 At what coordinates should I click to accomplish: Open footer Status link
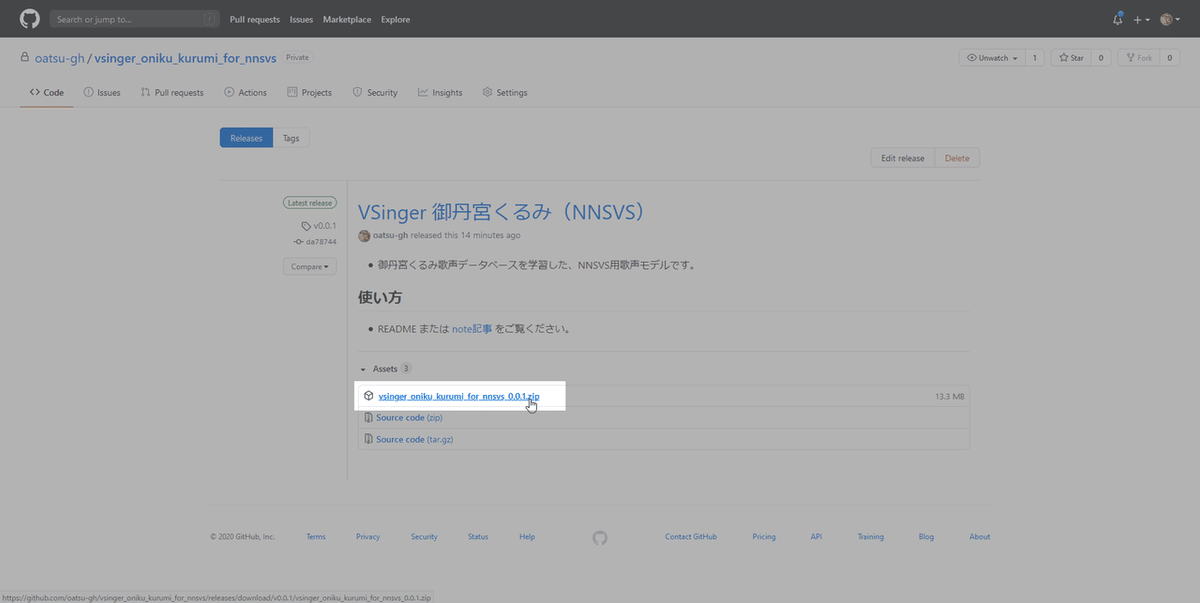[x=478, y=537]
